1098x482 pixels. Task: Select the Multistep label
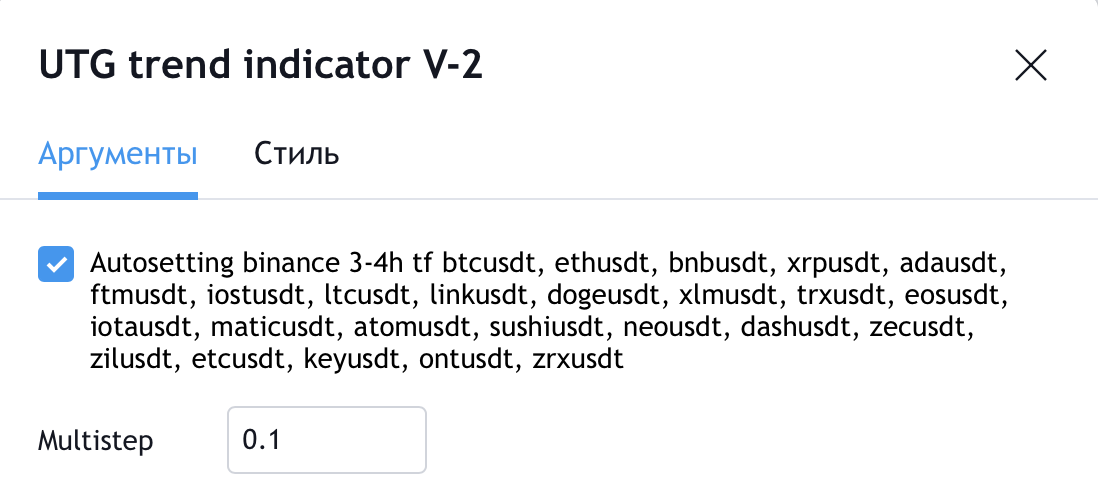point(95,441)
